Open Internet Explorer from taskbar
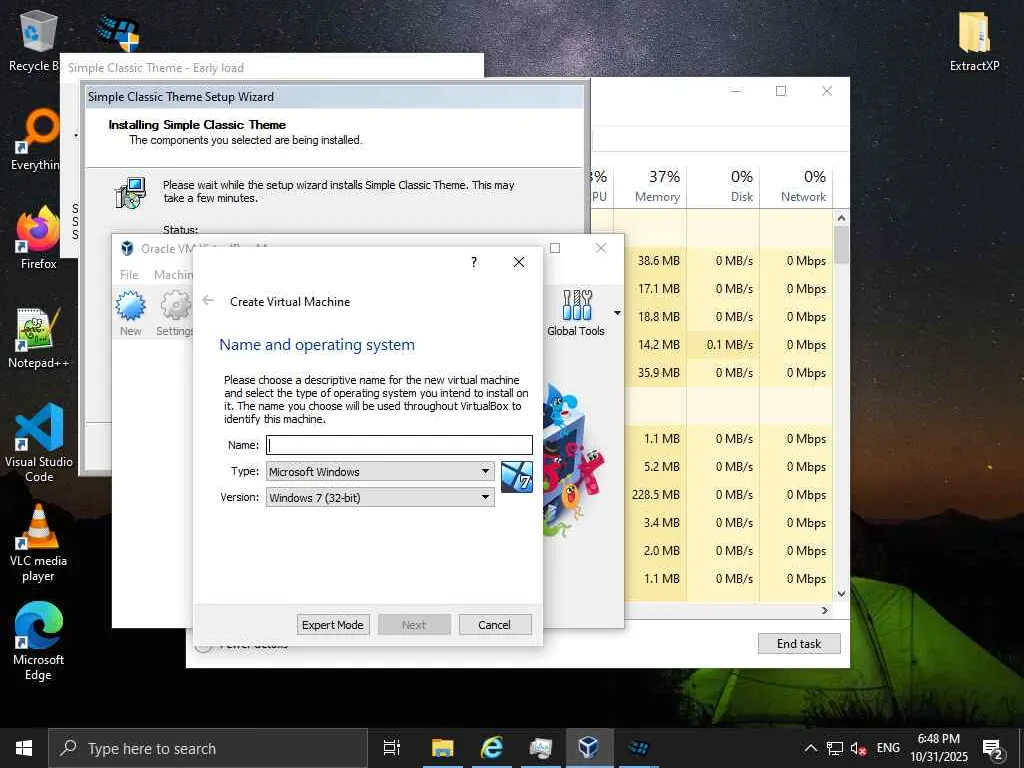 coord(492,748)
